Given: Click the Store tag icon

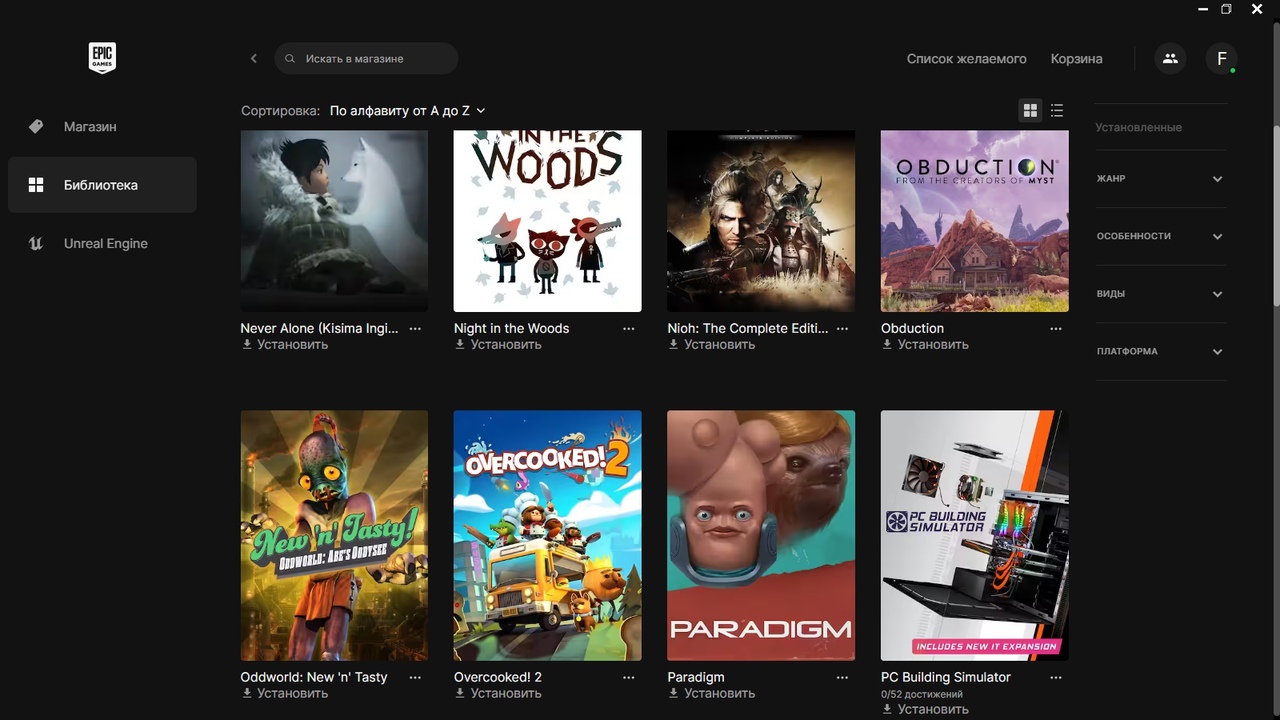Looking at the screenshot, I should click(36, 126).
